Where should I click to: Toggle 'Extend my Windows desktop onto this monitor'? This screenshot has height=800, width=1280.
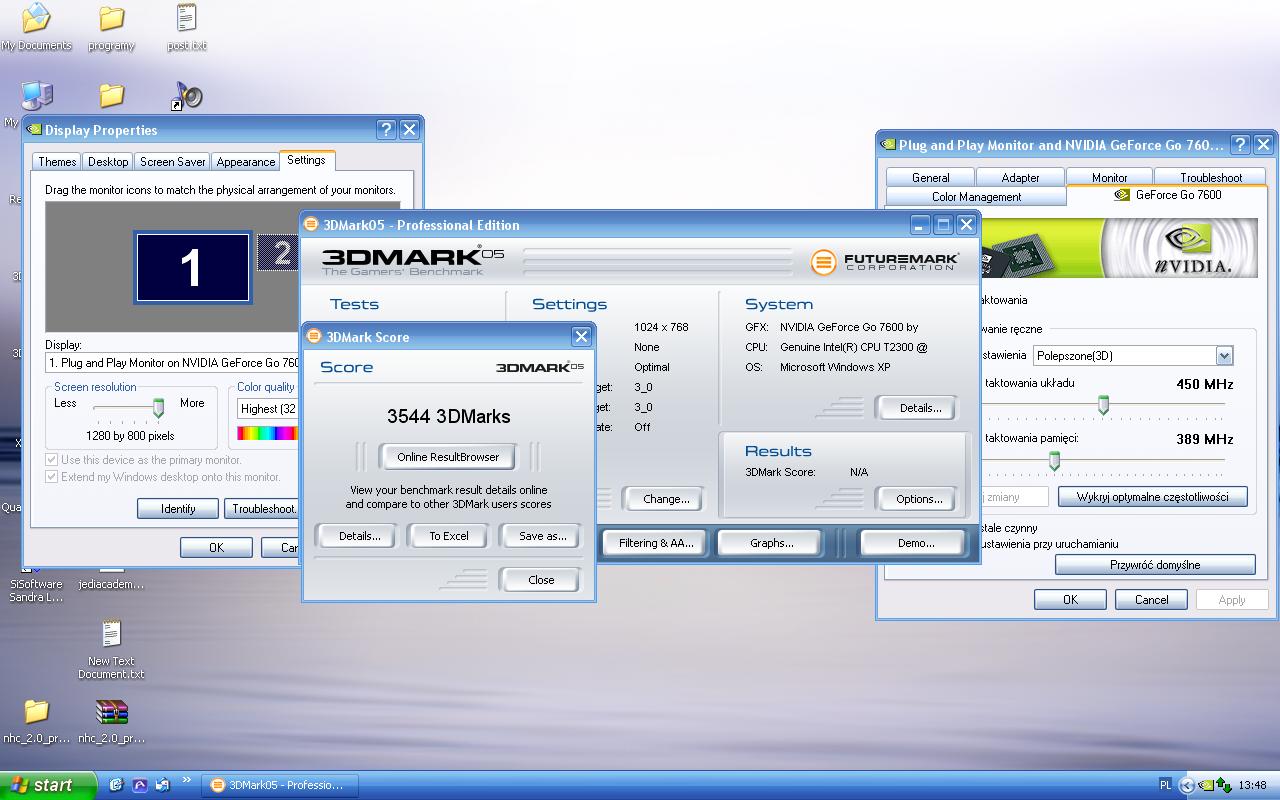click(163, 477)
